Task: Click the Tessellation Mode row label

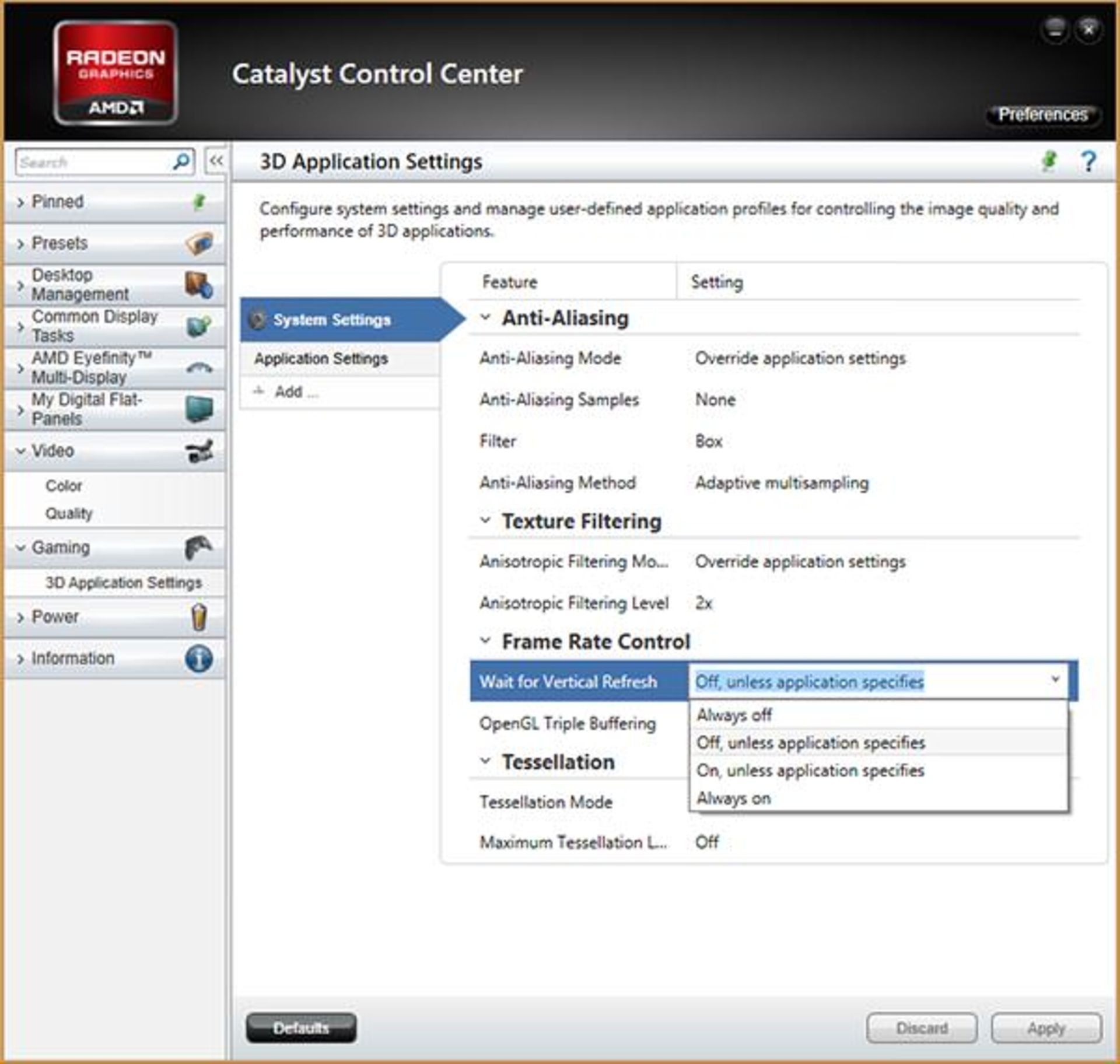Action: point(546,802)
